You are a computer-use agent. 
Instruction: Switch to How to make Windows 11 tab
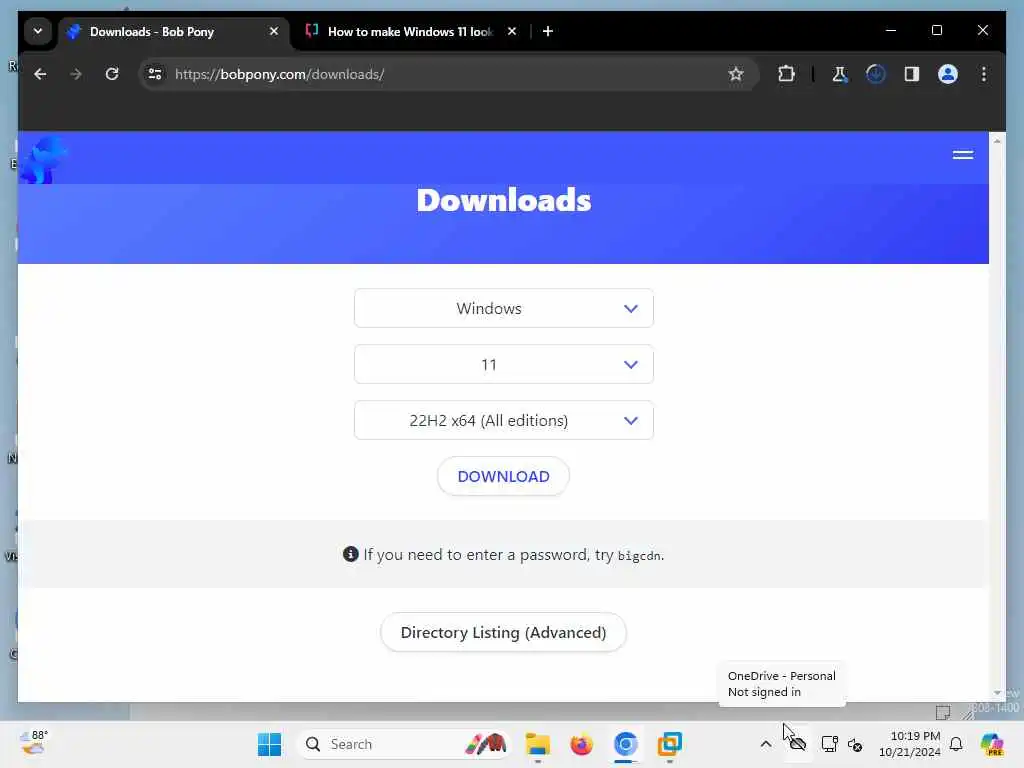(411, 31)
